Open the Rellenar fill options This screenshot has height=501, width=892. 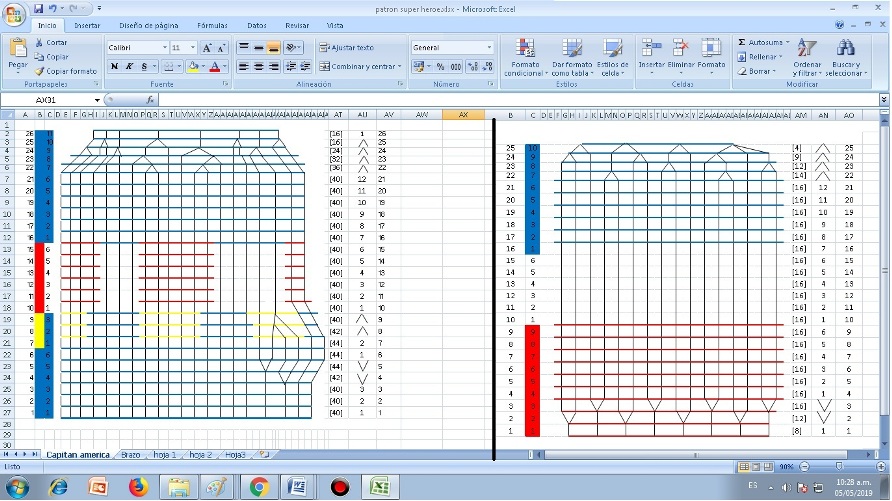coord(760,57)
